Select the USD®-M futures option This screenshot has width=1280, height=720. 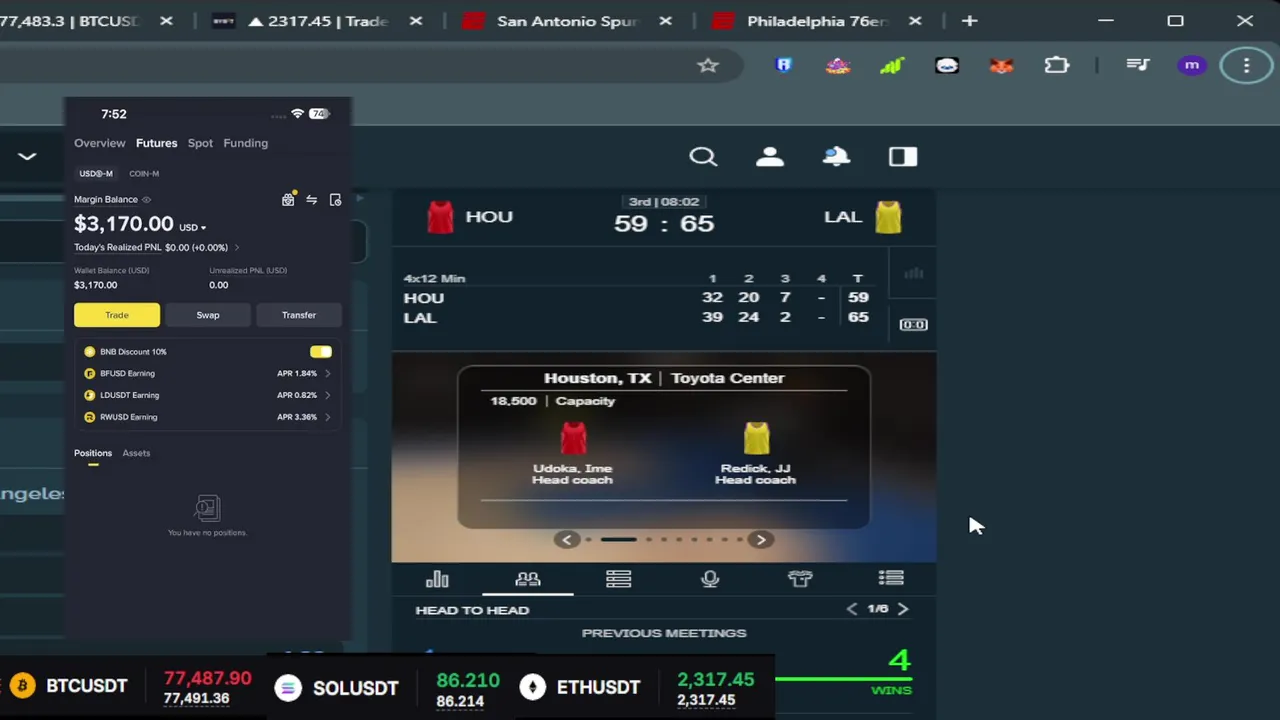pyautogui.click(x=96, y=174)
